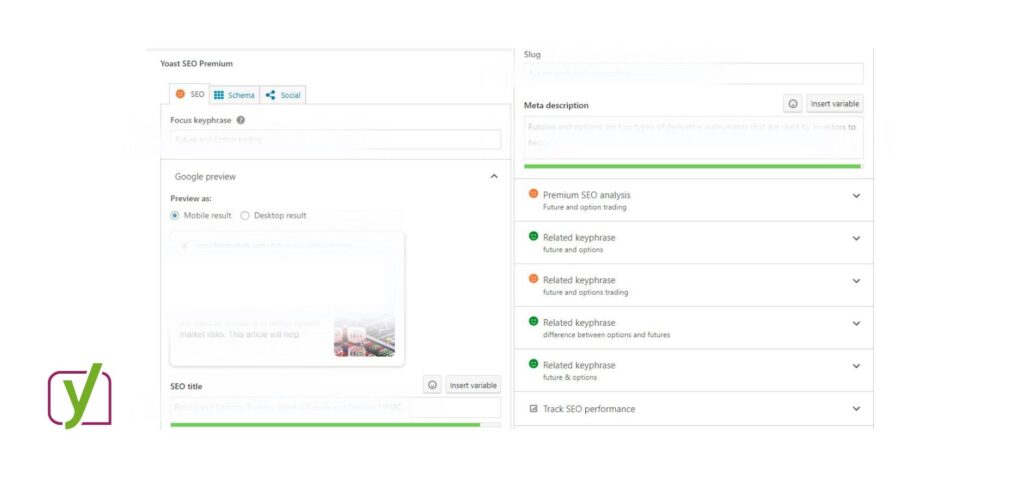
Task: Click green smiley for future & options
Action: (534, 364)
